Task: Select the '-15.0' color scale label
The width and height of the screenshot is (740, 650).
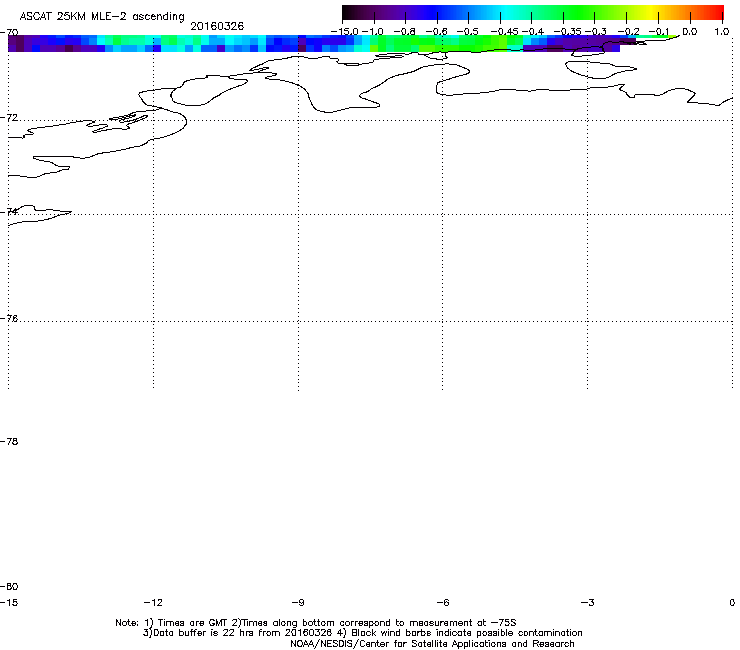Action: coord(345,32)
